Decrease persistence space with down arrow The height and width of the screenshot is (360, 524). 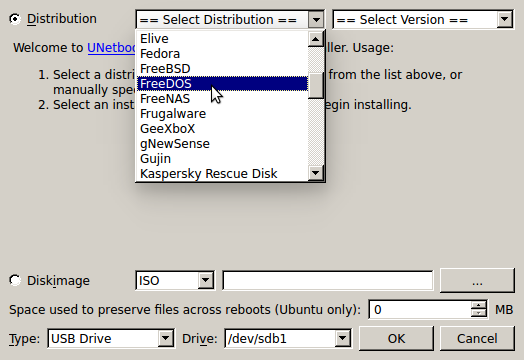(479, 314)
